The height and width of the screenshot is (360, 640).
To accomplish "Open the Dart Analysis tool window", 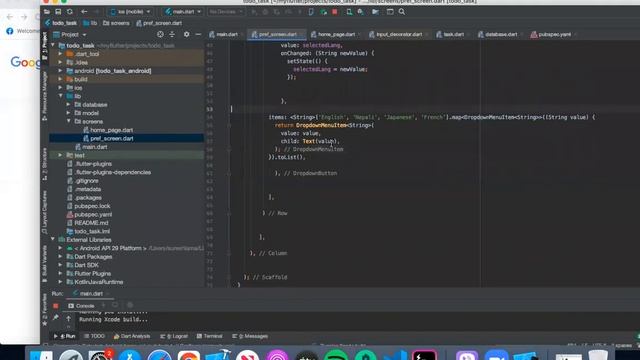I will [132, 336].
